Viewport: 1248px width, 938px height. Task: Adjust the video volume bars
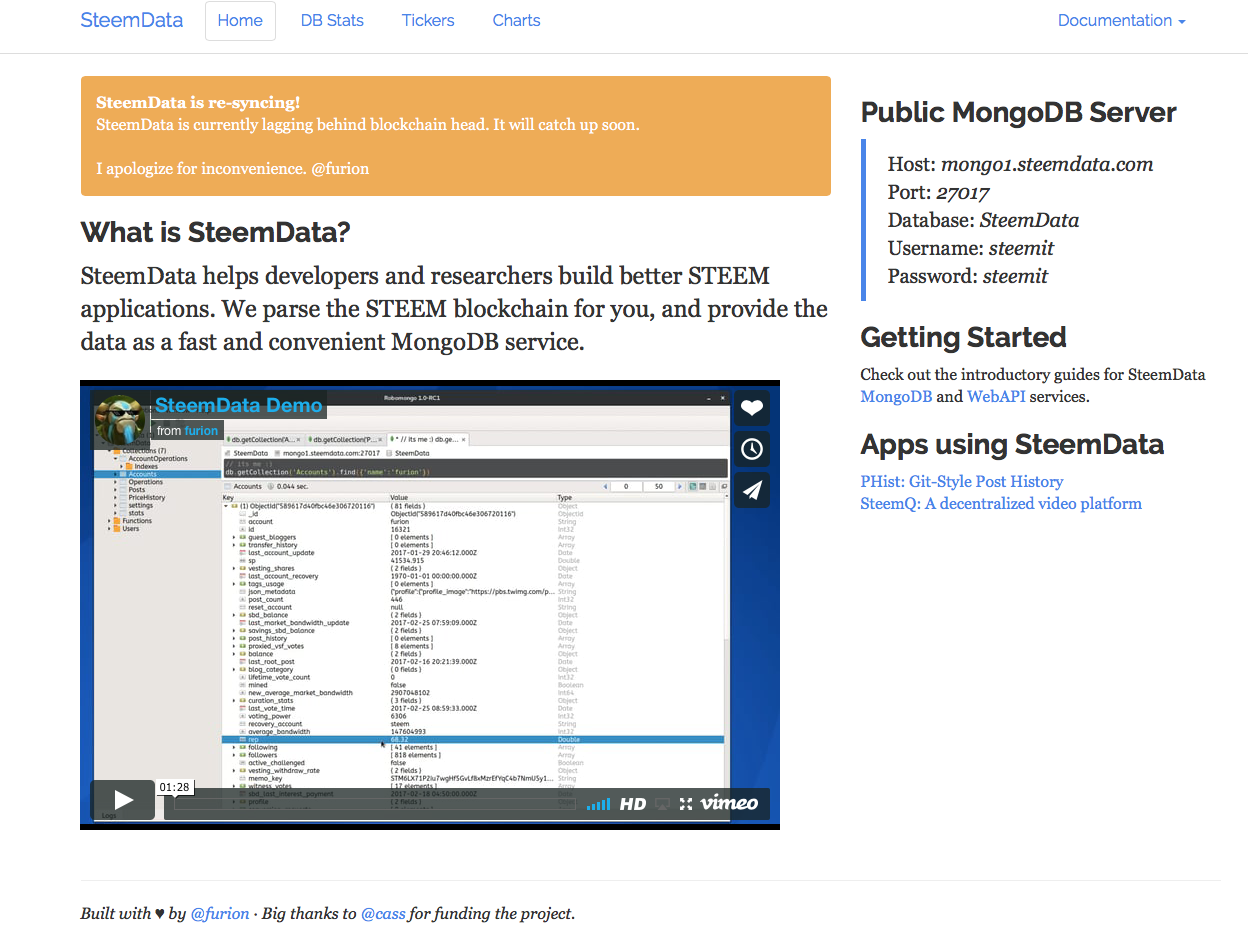pos(598,804)
